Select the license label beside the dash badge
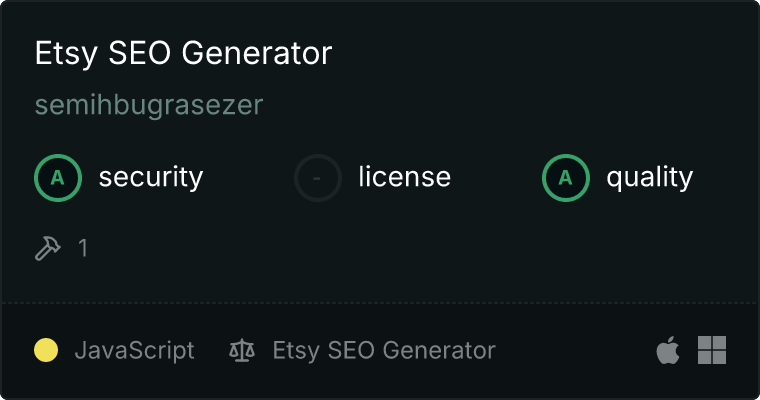The width and height of the screenshot is (760, 400). (x=404, y=178)
